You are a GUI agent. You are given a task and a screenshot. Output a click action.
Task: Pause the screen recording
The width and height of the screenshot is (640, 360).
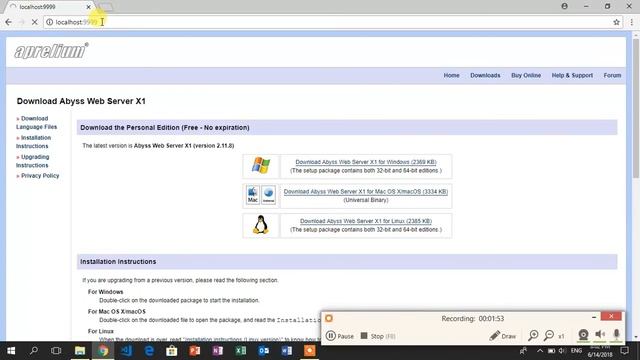(x=340, y=336)
